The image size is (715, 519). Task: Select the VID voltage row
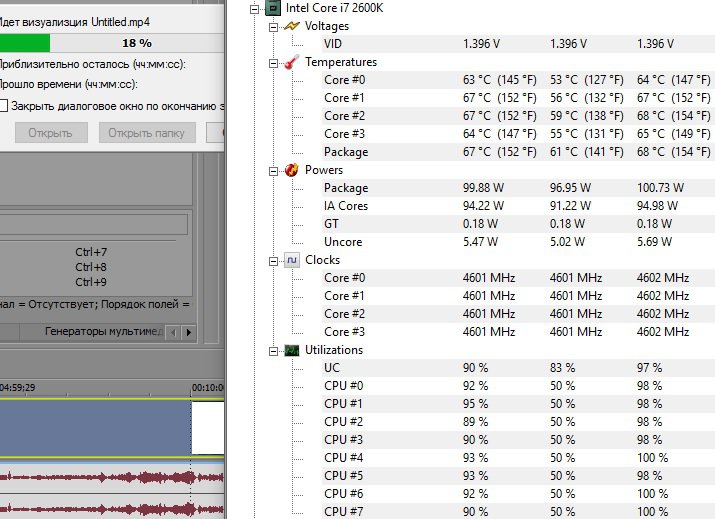[x=519, y=44]
